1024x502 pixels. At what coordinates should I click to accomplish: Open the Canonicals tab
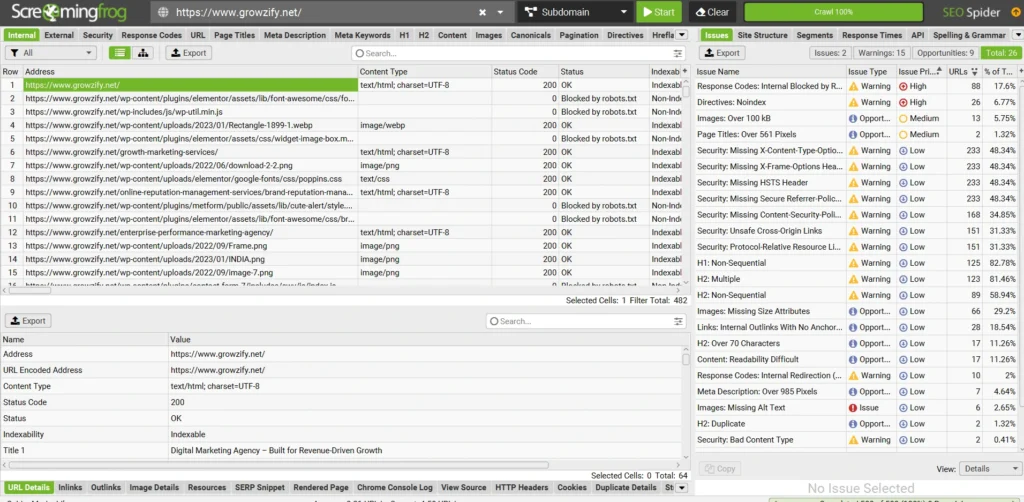pos(530,35)
